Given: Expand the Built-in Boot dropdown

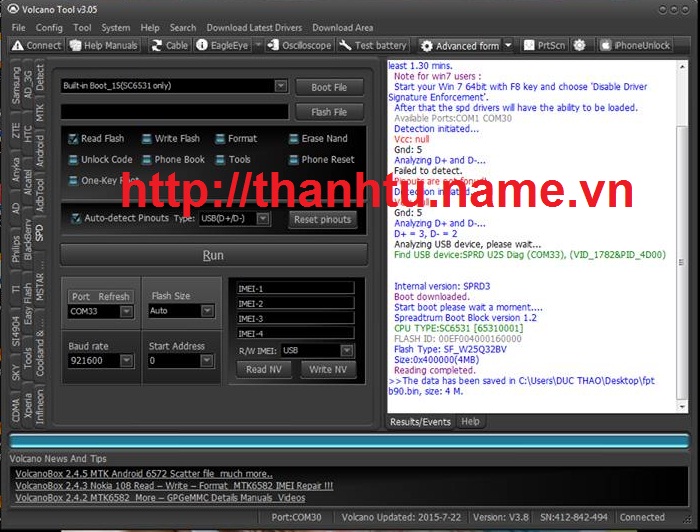Looking at the screenshot, I should pos(280,85).
